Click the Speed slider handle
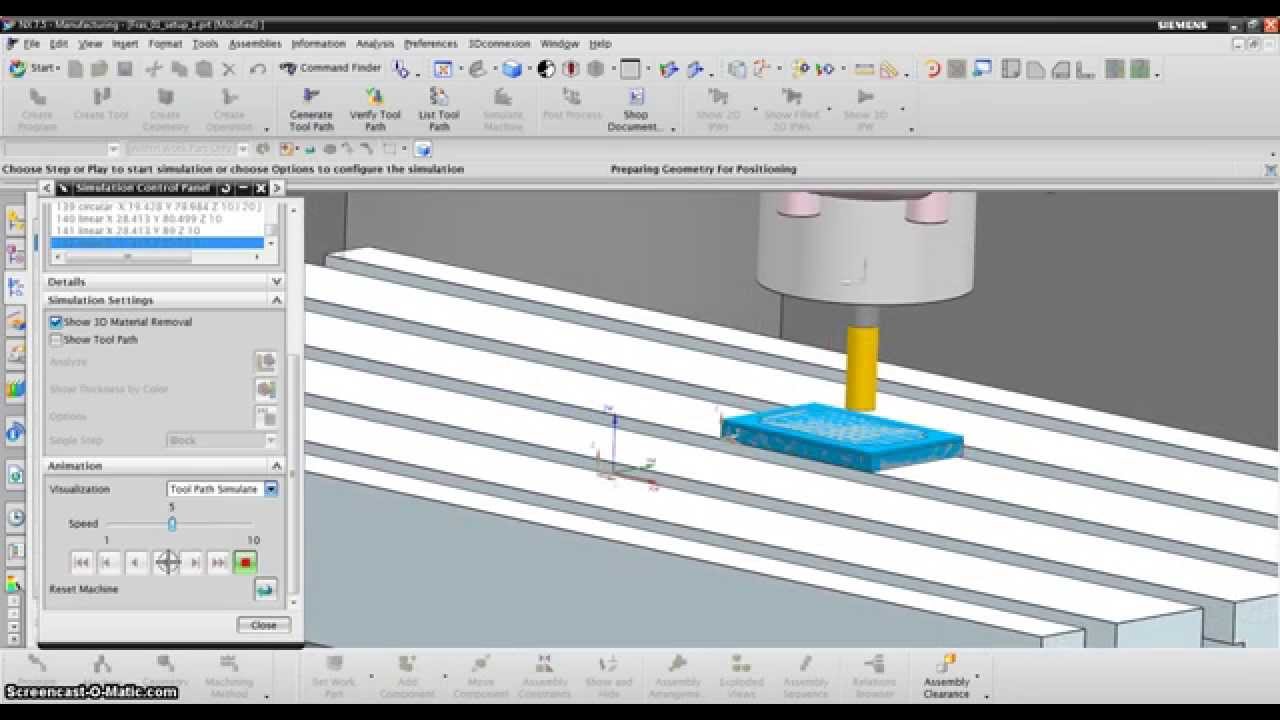The height and width of the screenshot is (720, 1280). (172, 524)
